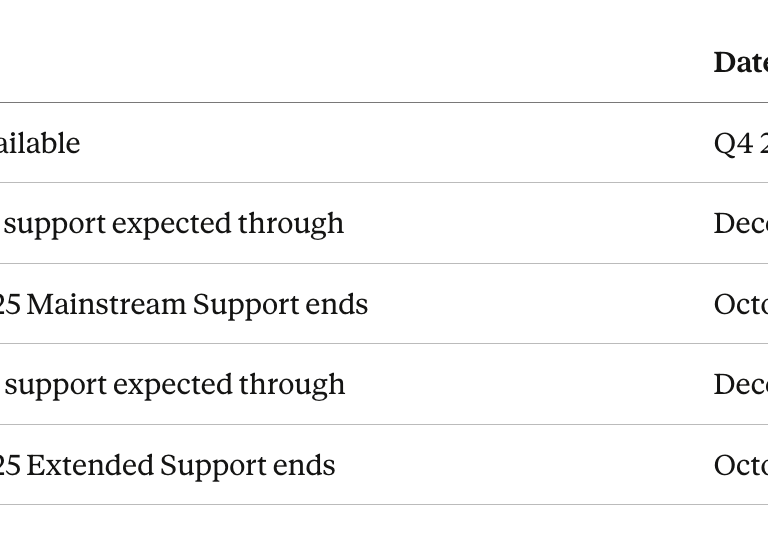
Task: Click the word "Extended"
Action: click(x=90, y=465)
